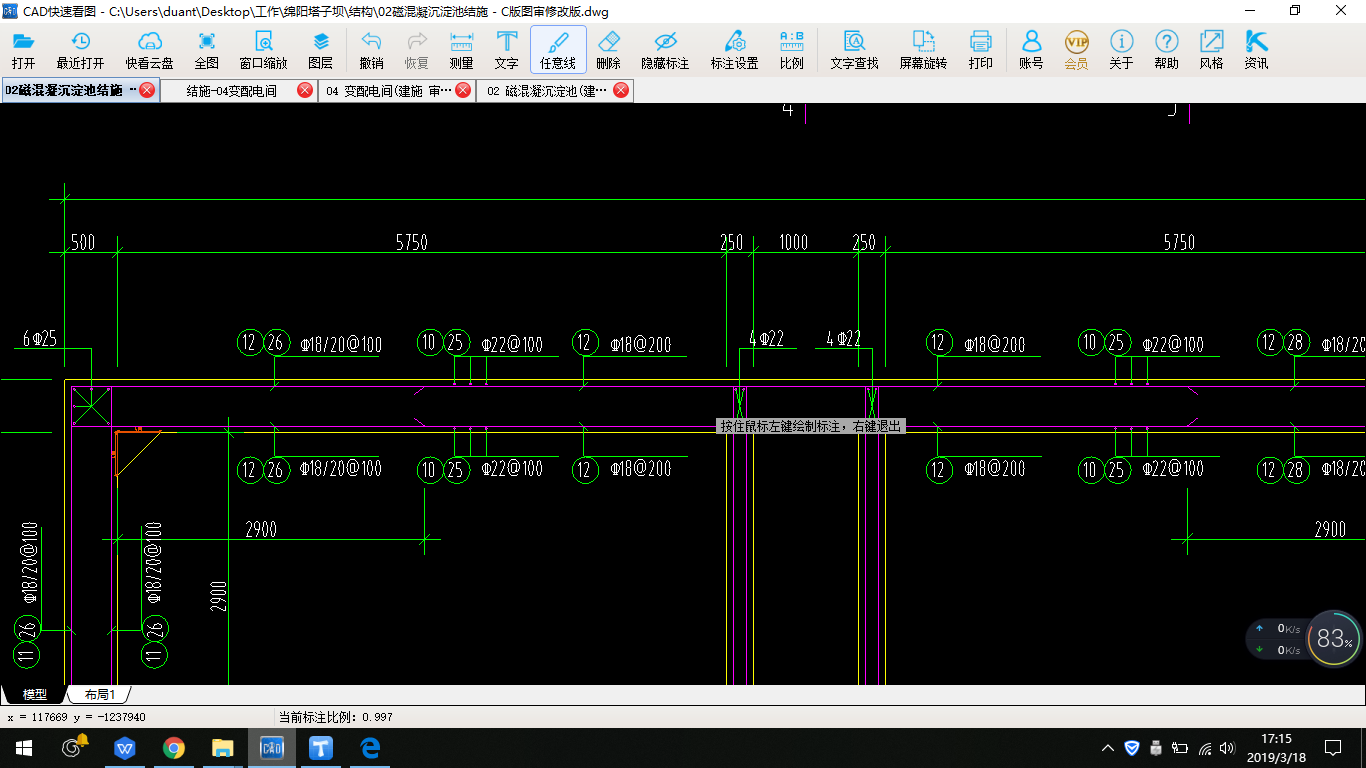Click the 屏幕旋转 screen rotate icon
Image resolution: width=1366 pixels, height=768 pixels.
923,49
